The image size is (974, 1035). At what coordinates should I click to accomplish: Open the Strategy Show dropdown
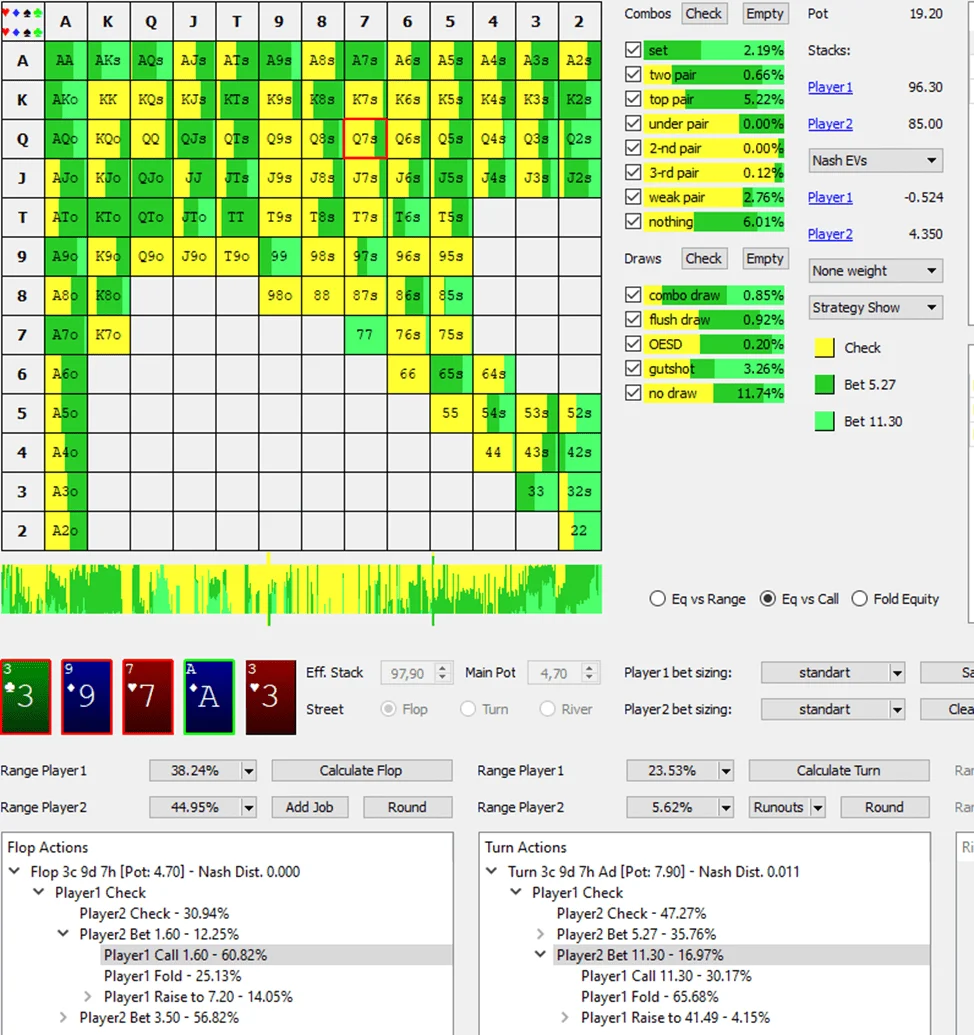875,308
